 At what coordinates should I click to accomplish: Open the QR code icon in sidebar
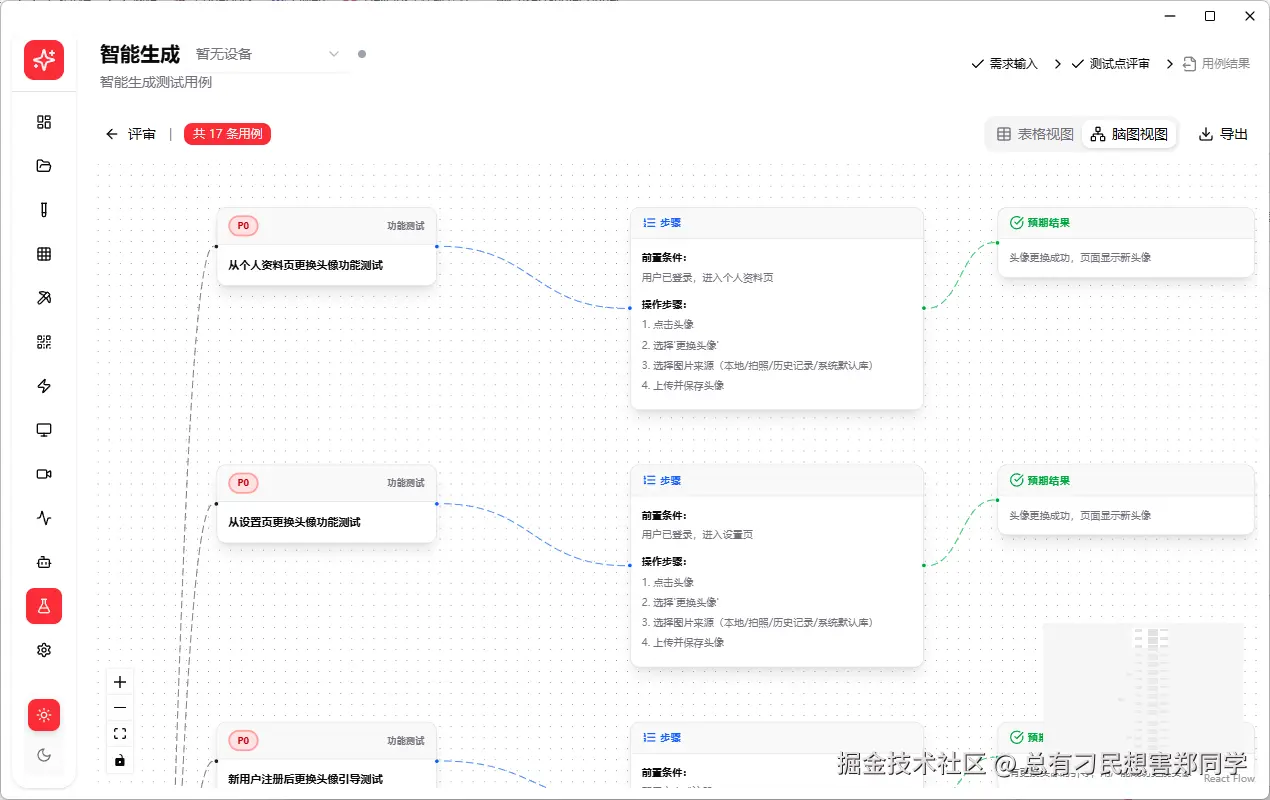(44, 342)
